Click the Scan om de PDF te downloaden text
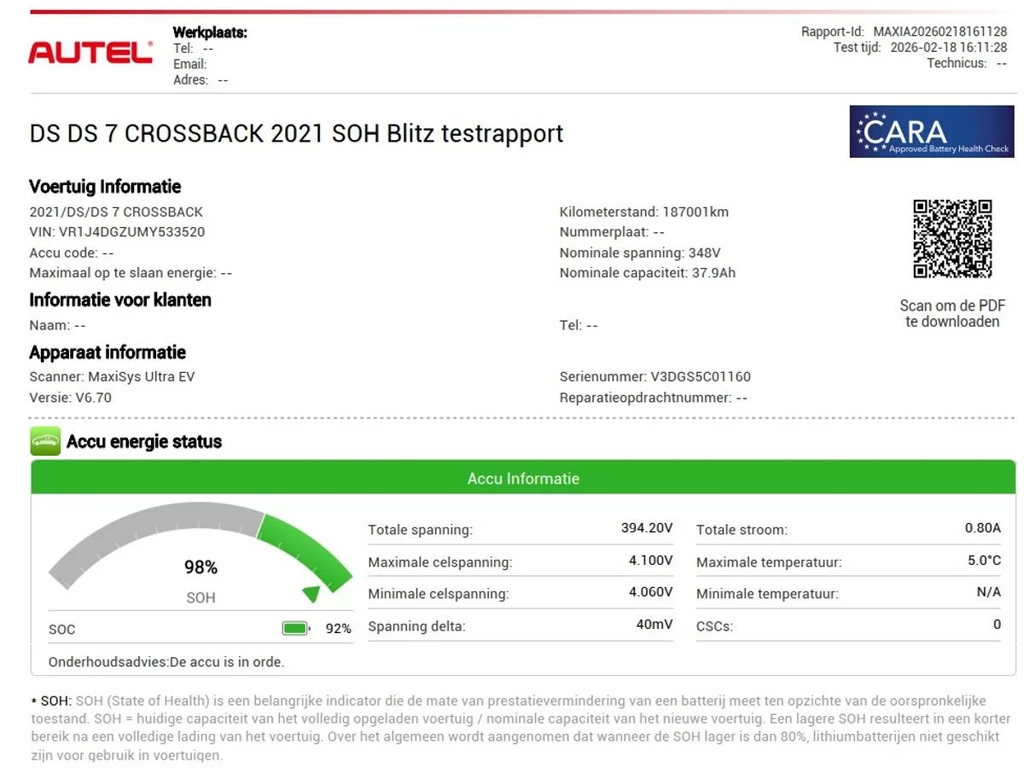Image resolution: width=1024 pixels, height=768 pixels. [x=952, y=314]
